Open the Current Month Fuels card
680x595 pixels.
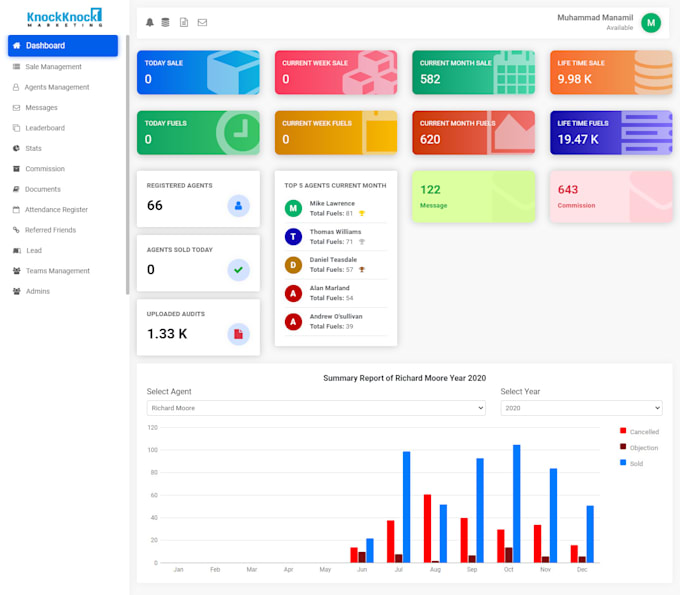tap(473, 133)
